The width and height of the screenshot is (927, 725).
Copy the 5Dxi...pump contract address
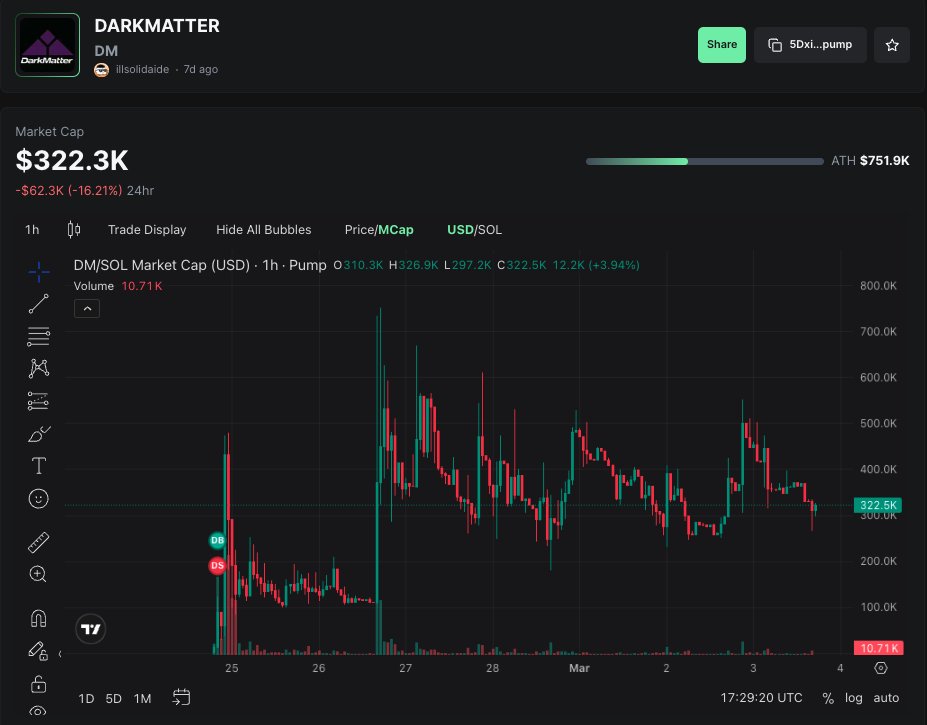(x=810, y=44)
